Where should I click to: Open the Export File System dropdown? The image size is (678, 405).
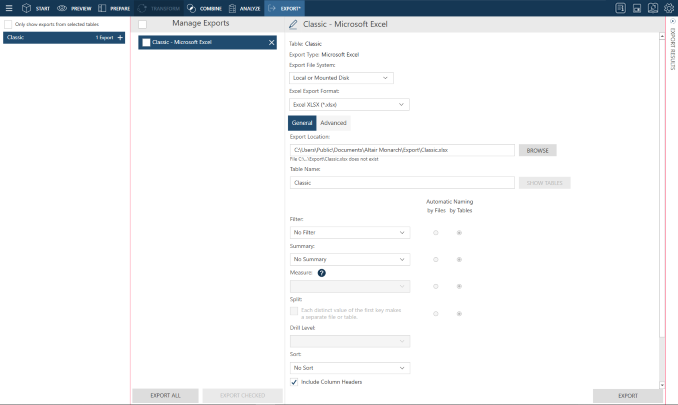pos(341,78)
